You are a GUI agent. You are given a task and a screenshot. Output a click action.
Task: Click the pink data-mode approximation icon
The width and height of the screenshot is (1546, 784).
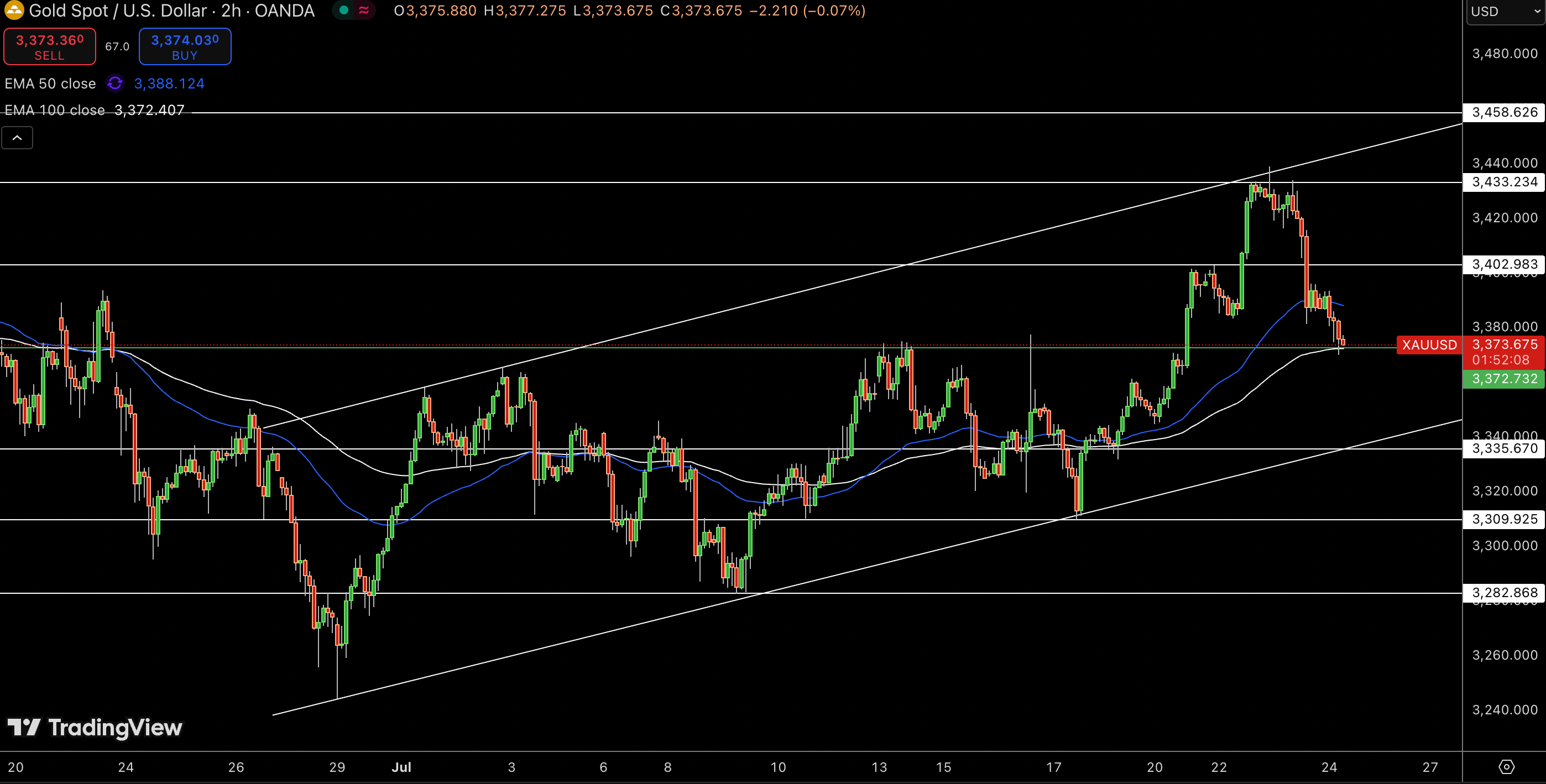pyautogui.click(x=364, y=10)
